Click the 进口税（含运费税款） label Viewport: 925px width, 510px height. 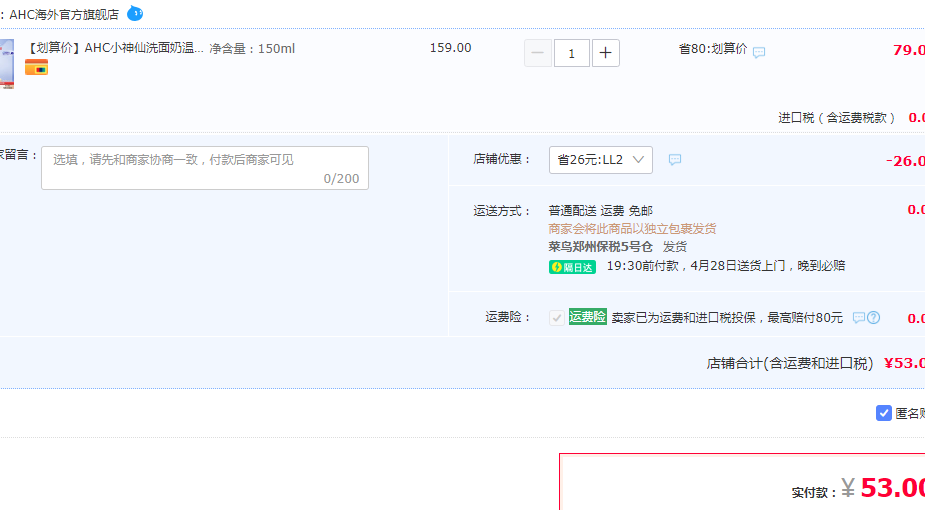coord(837,118)
